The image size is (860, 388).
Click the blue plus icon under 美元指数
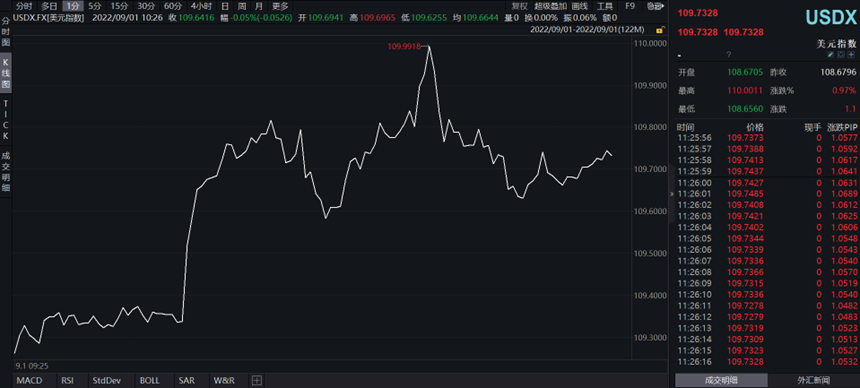click(851, 55)
